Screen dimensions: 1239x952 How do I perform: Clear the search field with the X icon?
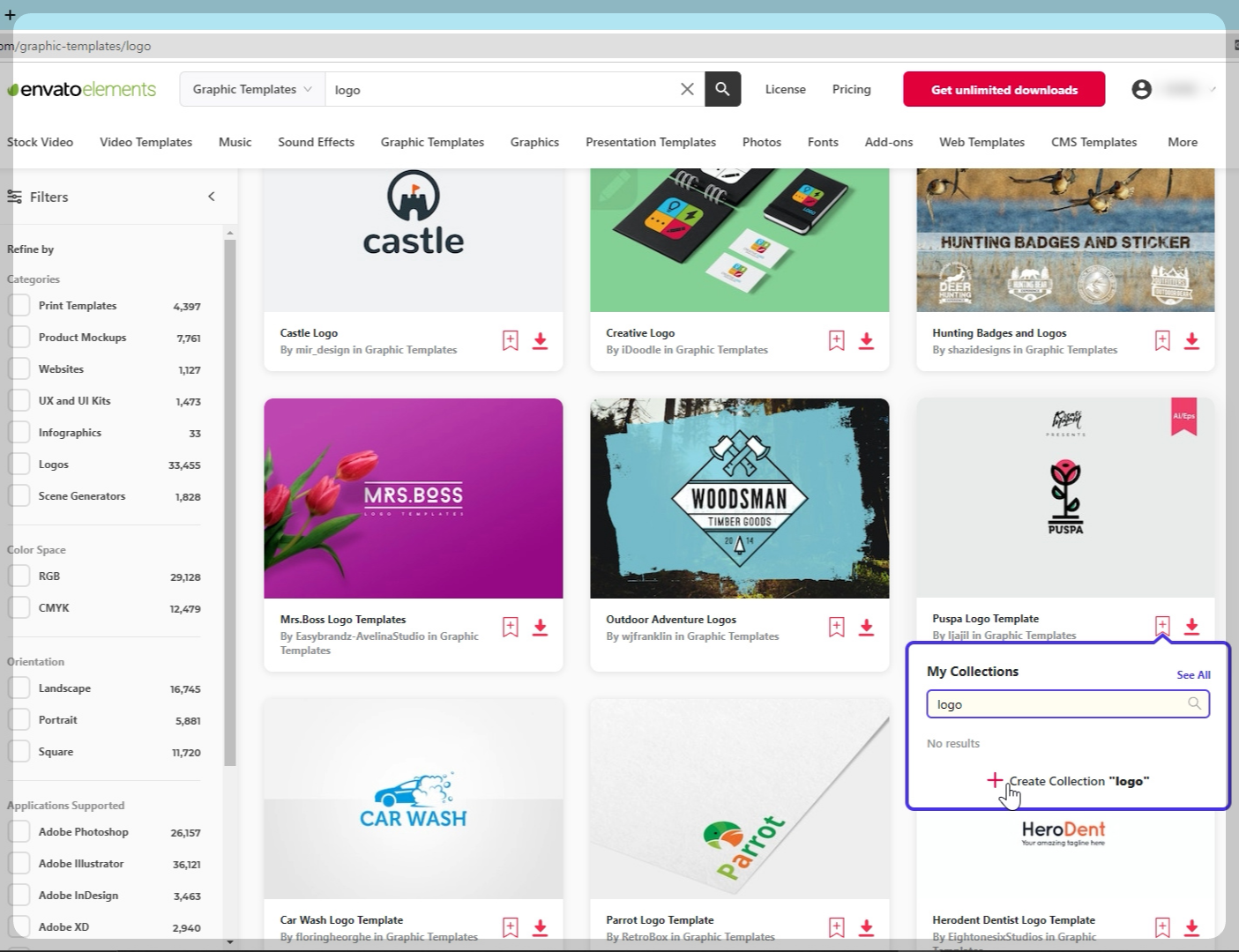pyautogui.click(x=687, y=89)
